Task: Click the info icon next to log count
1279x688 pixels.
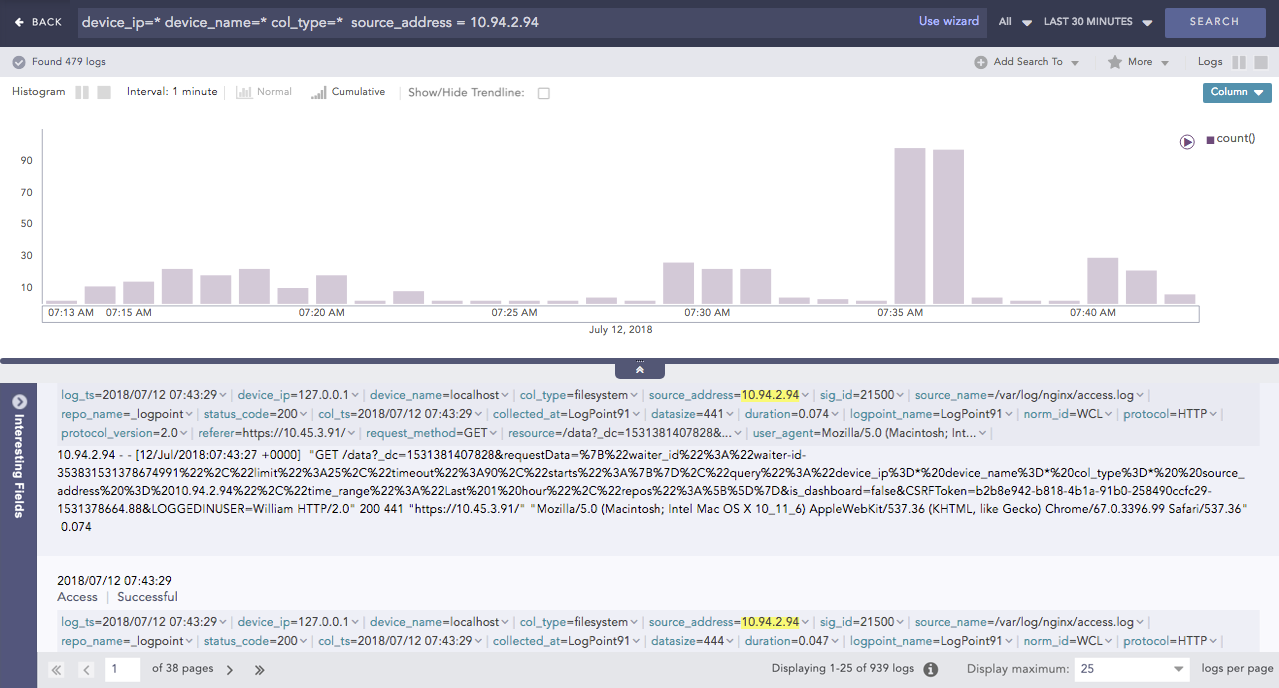Action: click(930, 669)
